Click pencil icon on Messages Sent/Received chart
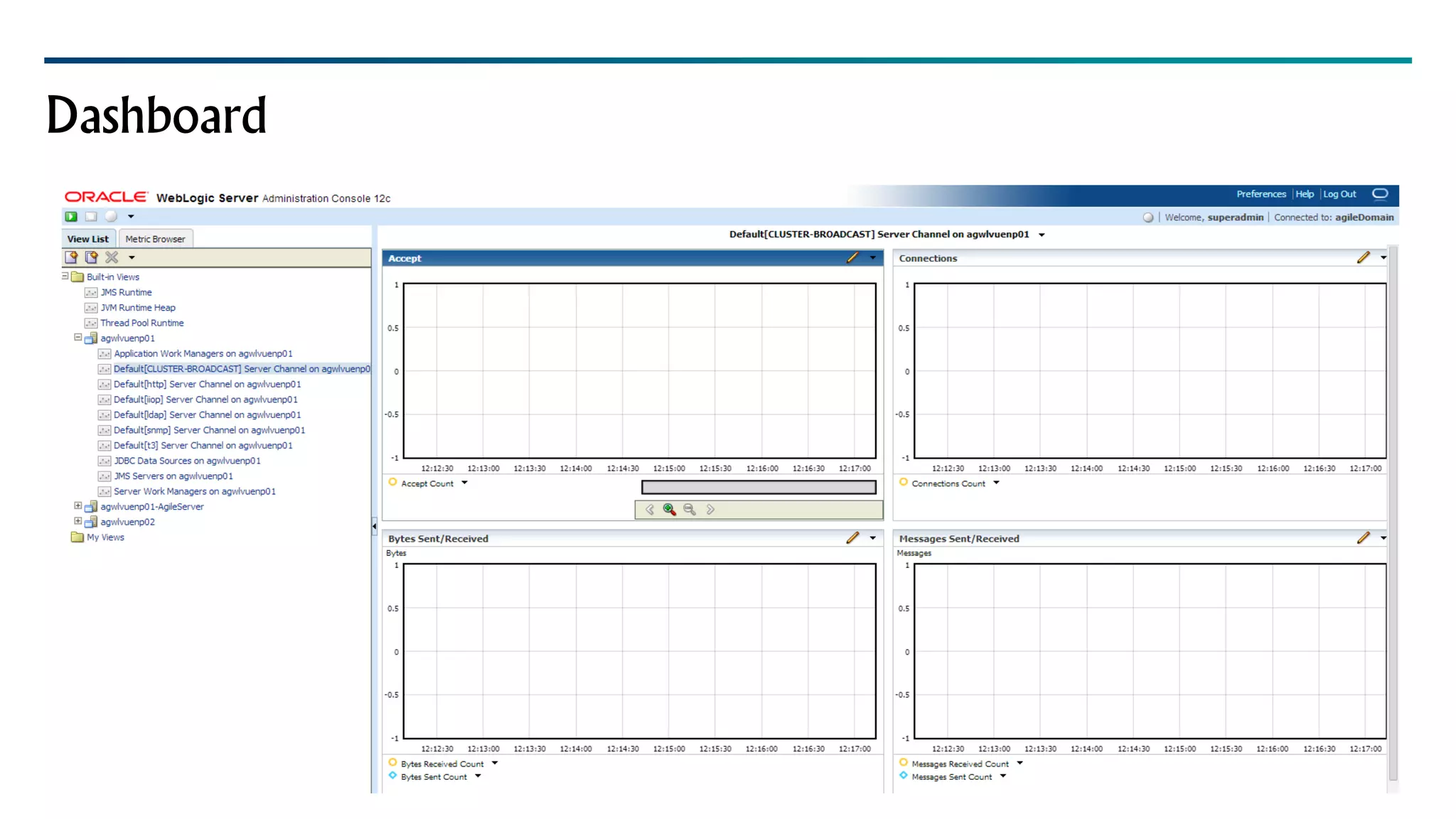The width and height of the screenshot is (1456, 819). [x=1363, y=538]
